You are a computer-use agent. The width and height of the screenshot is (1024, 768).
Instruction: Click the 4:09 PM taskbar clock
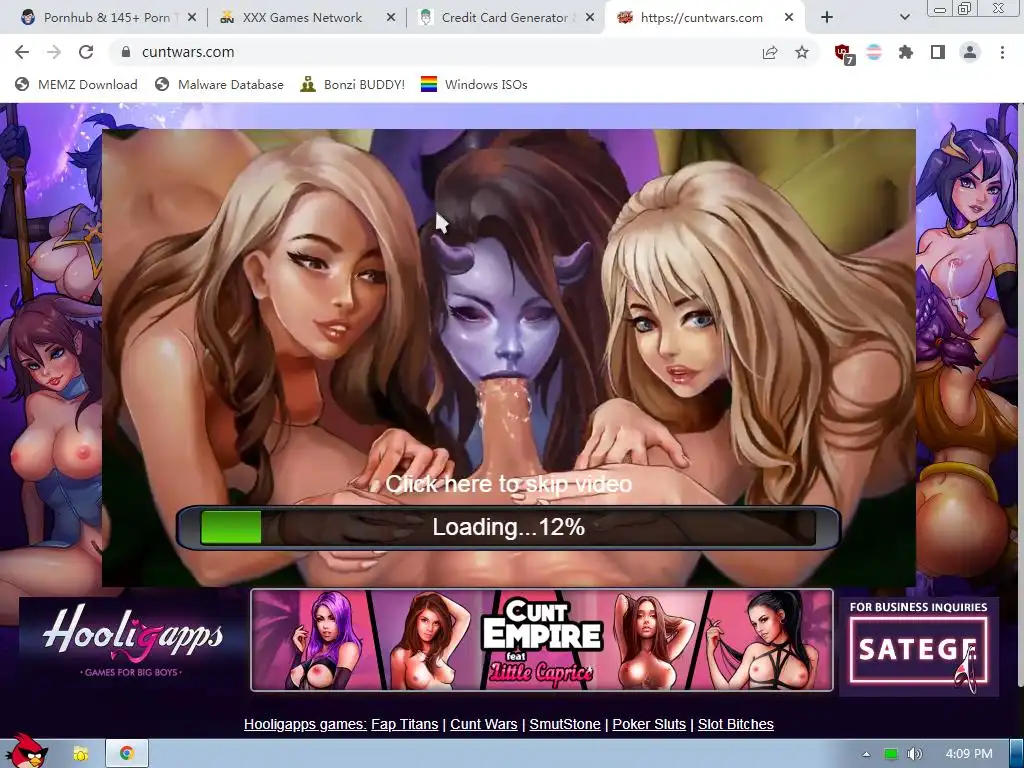tap(969, 754)
